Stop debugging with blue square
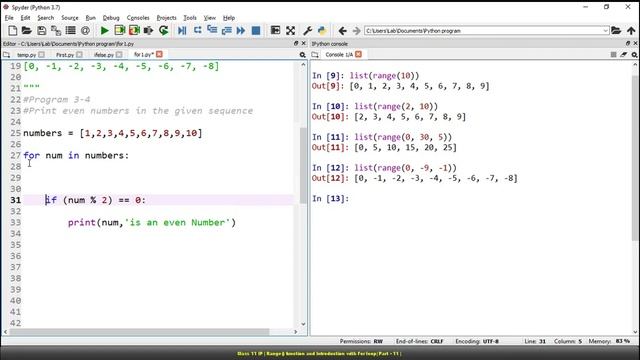The image size is (640, 360). point(256,31)
